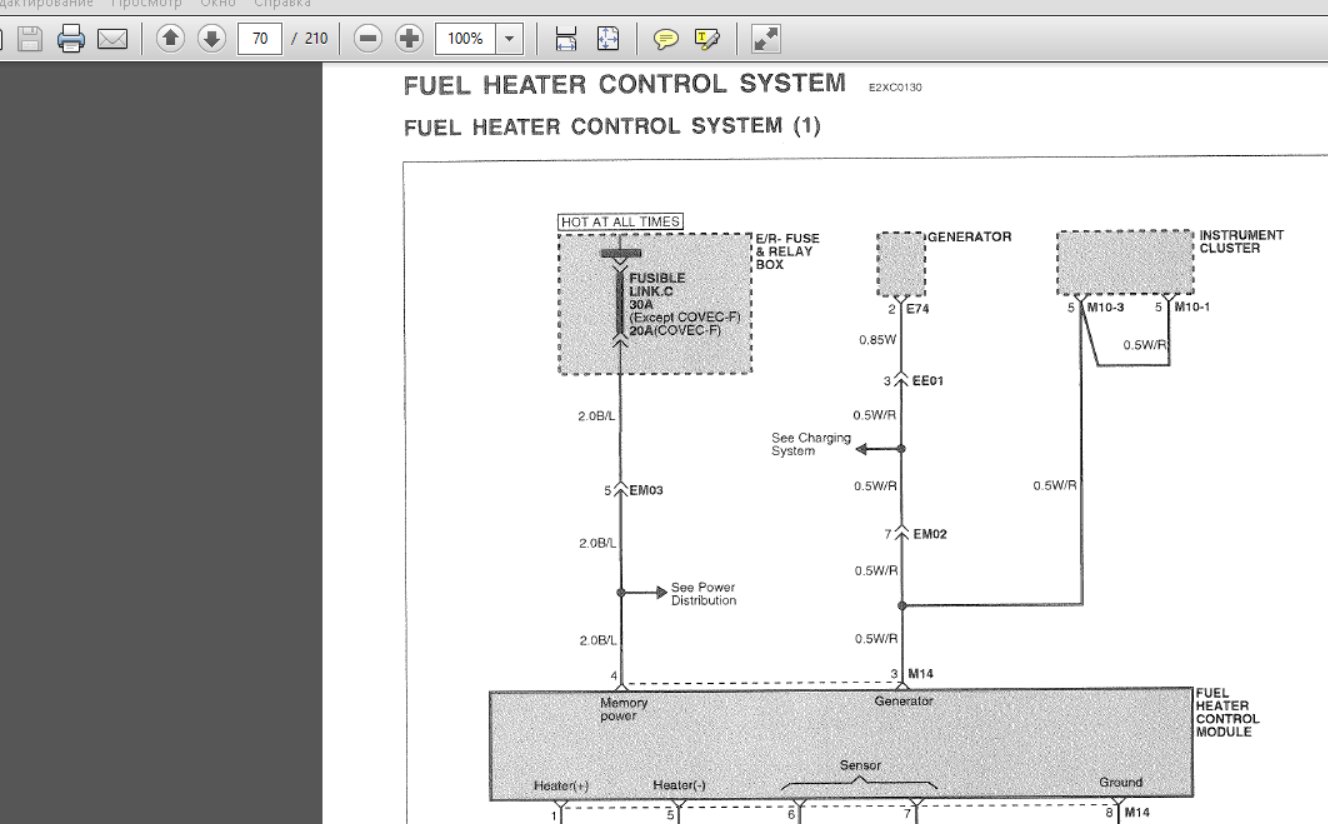Click the 'Ground' pin label
1328x824 pixels.
(x=1120, y=782)
